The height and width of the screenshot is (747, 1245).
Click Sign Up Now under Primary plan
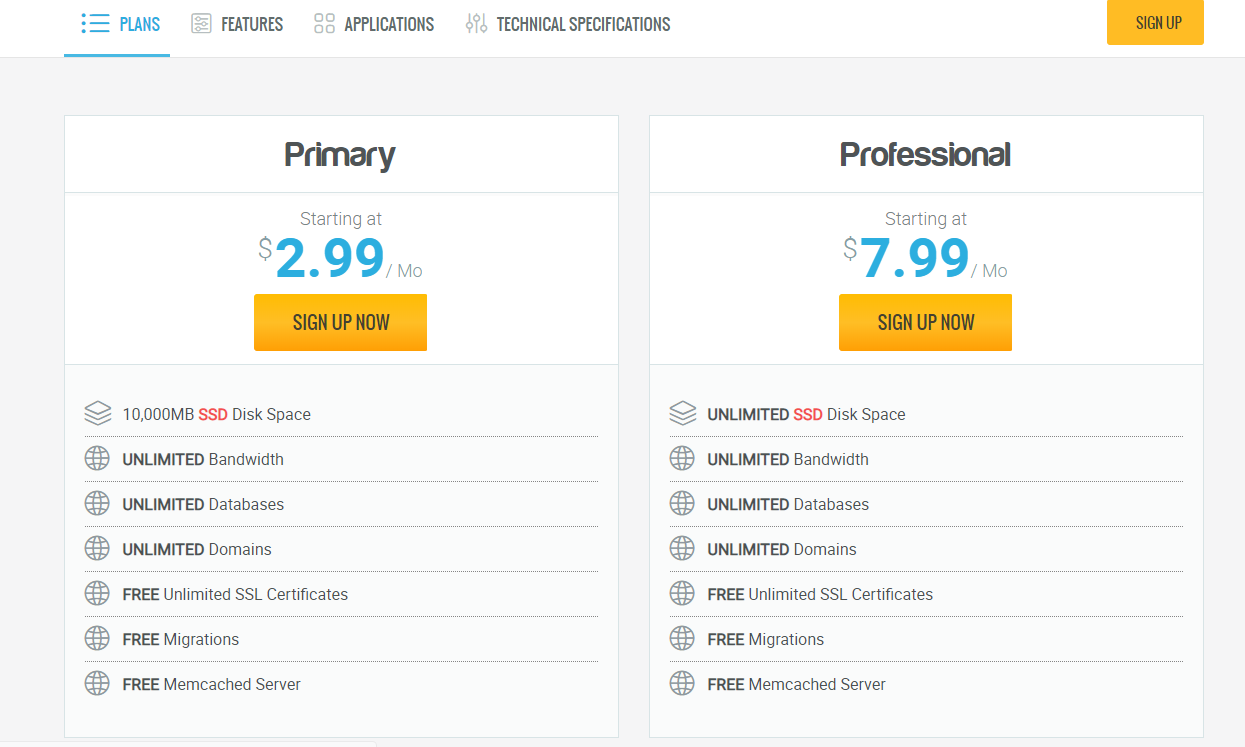(340, 322)
